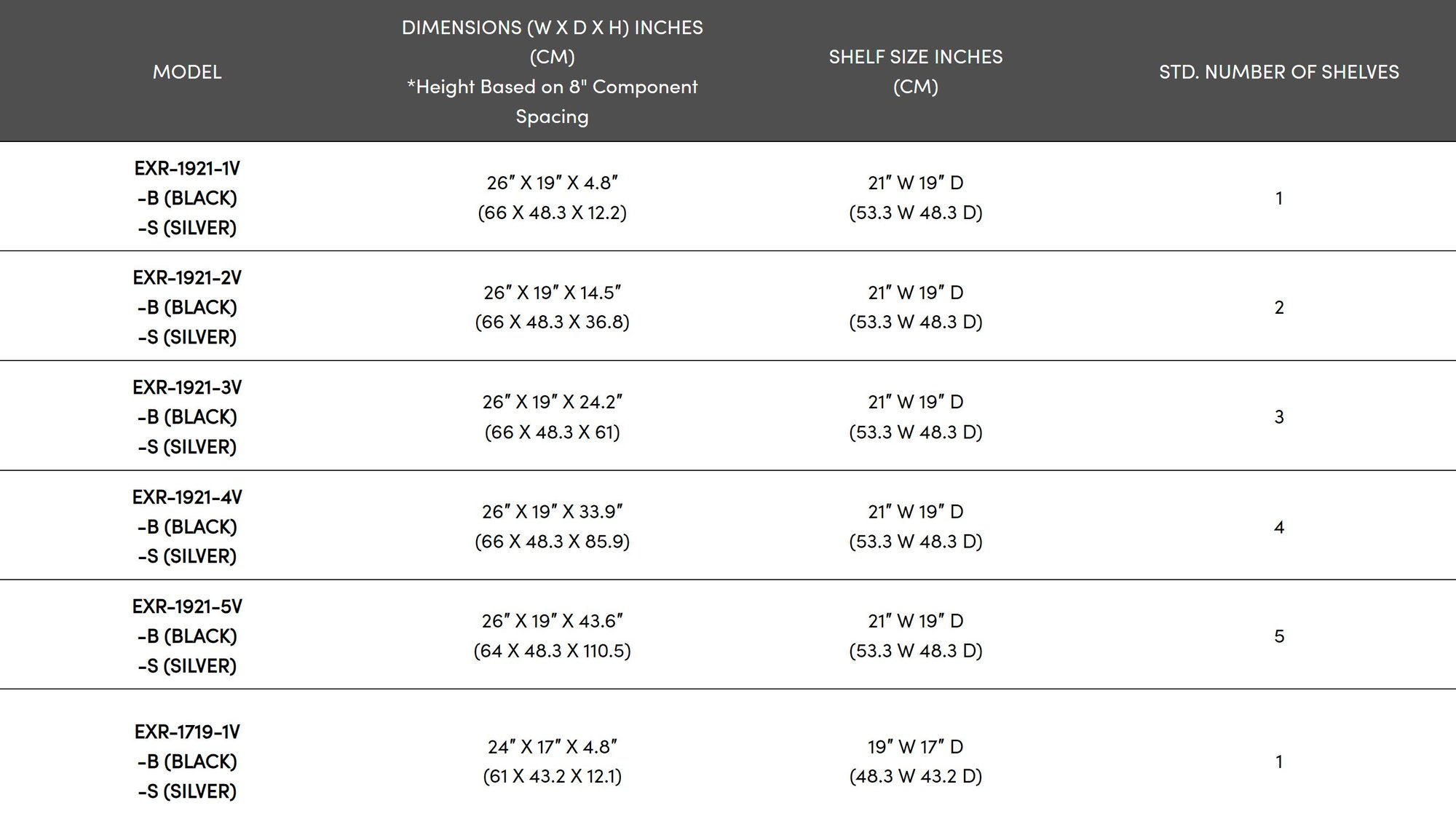Click the 26" X 19" X 43.6" dimensions cell
The image size is (1456, 827).
552,636
